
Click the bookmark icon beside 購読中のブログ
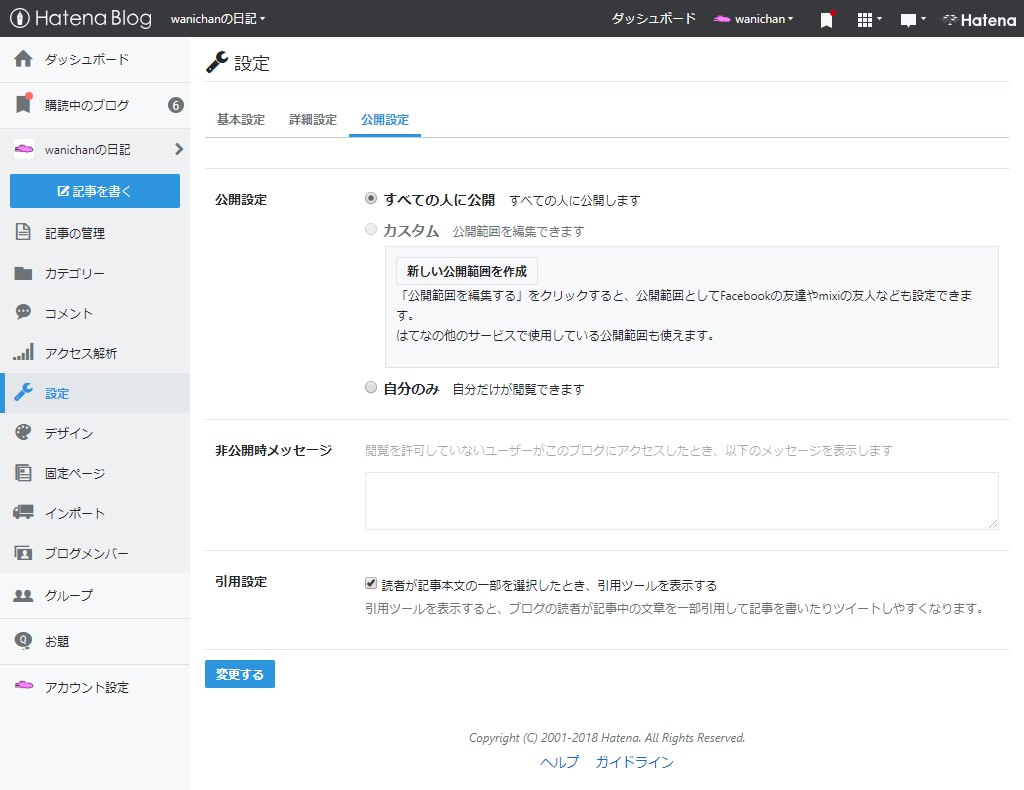point(24,103)
